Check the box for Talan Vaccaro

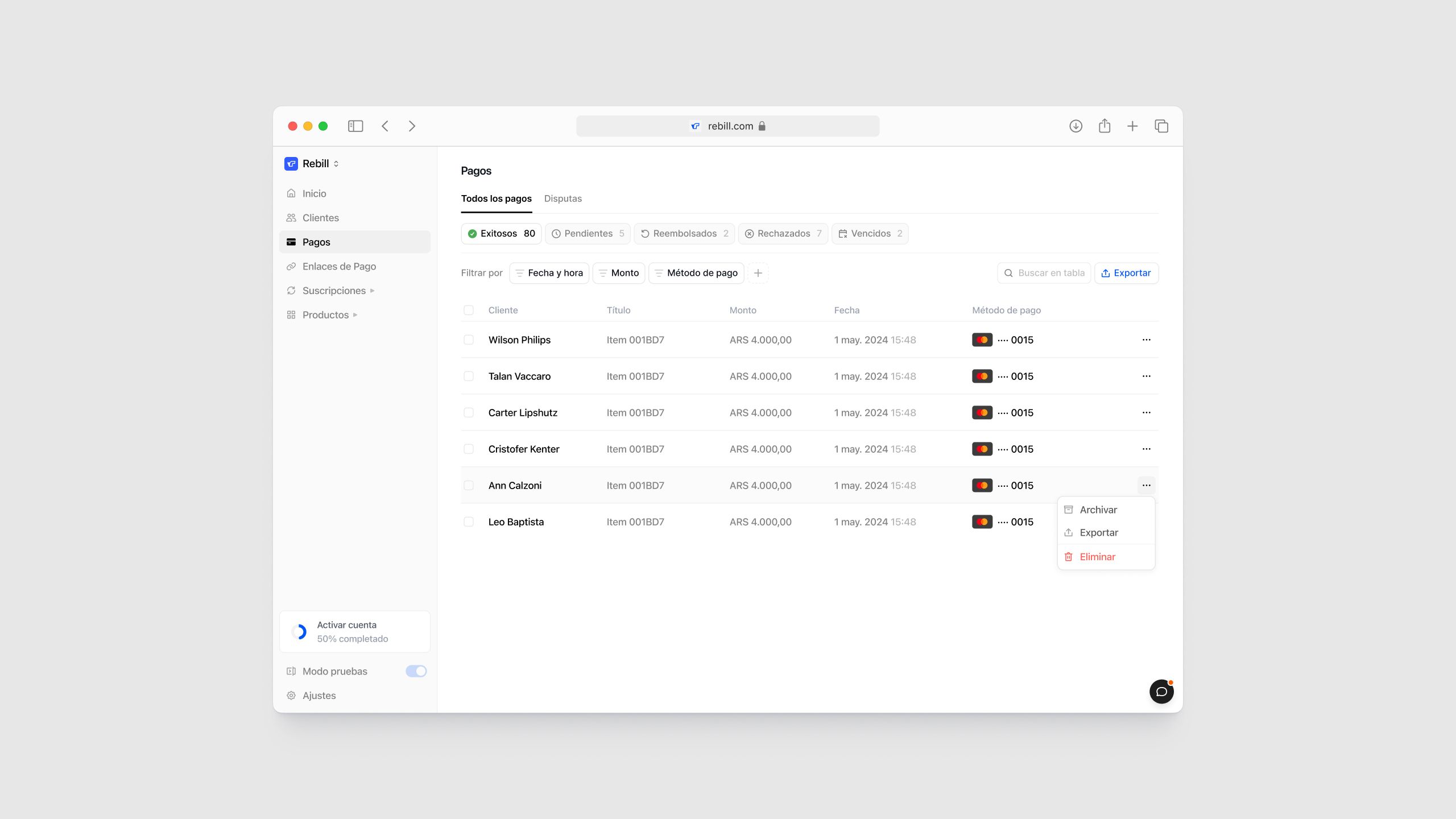tap(469, 376)
